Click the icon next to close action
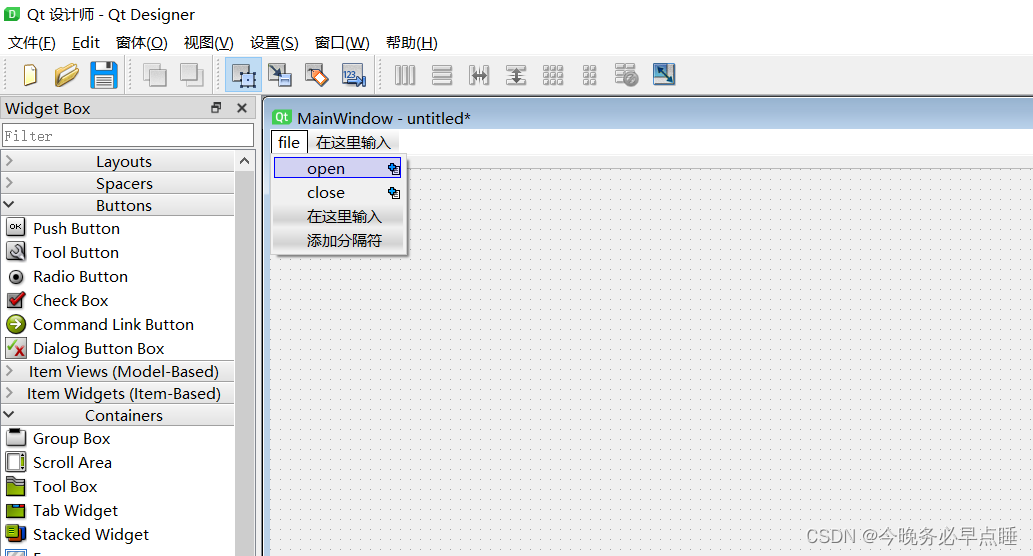 pyautogui.click(x=394, y=193)
